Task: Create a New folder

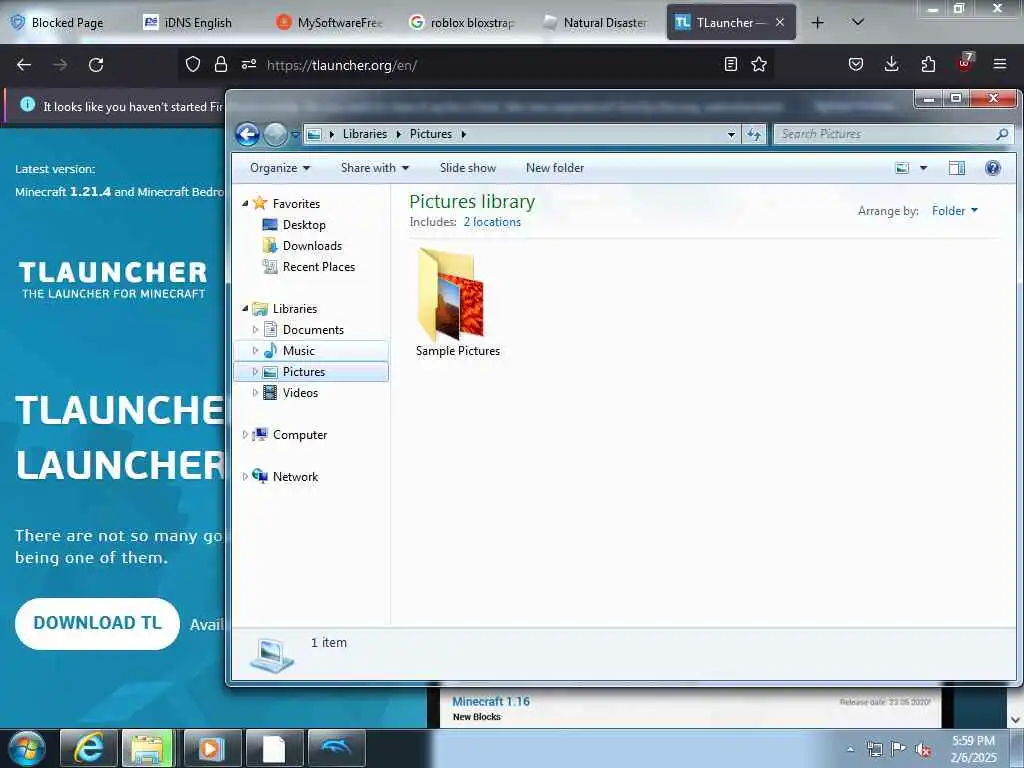Action: [554, 168]
